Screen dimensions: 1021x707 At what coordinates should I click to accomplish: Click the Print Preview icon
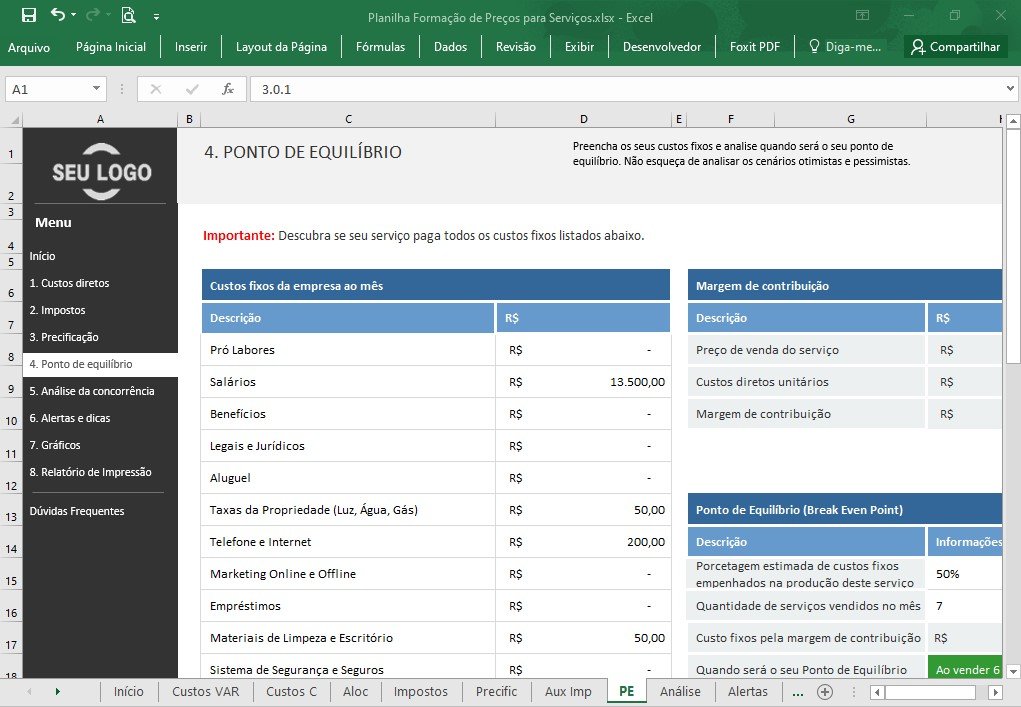(128, 15)
